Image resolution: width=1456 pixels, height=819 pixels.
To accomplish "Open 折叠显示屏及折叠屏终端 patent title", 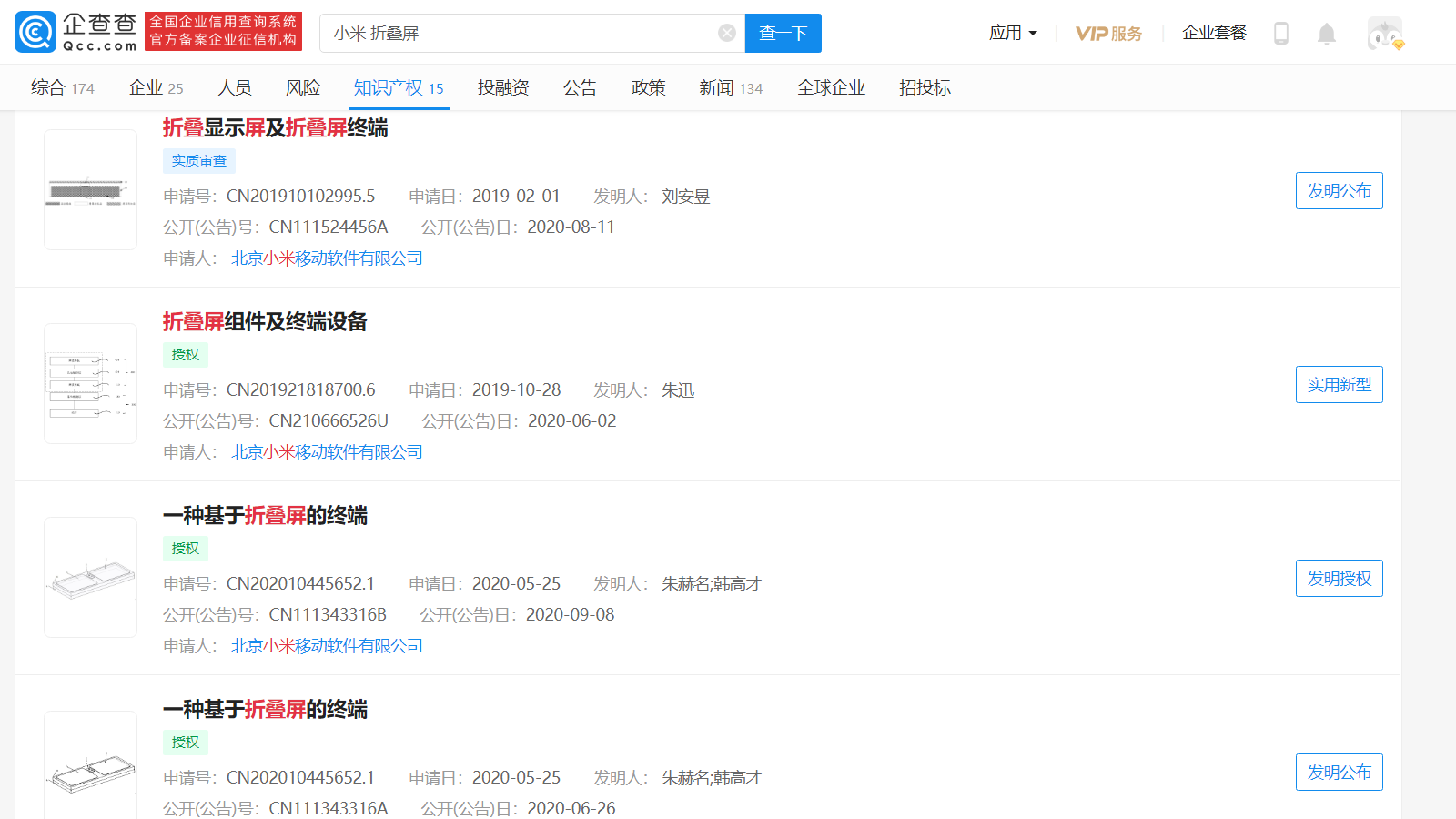I will (x=275, y=127).
